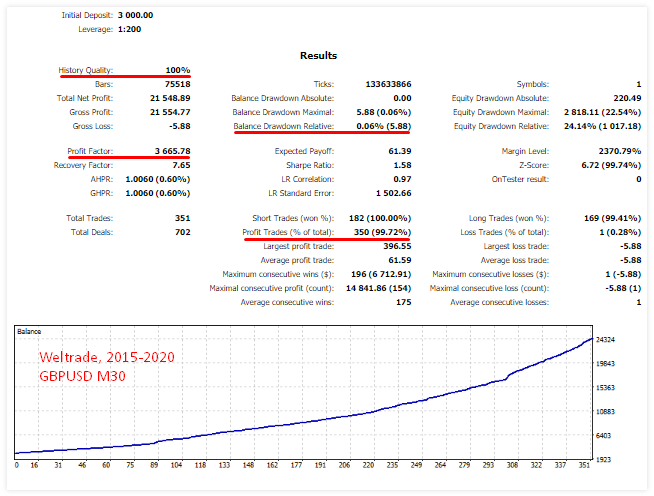Click the Total Trades value 351

click(x=182, y=218)
